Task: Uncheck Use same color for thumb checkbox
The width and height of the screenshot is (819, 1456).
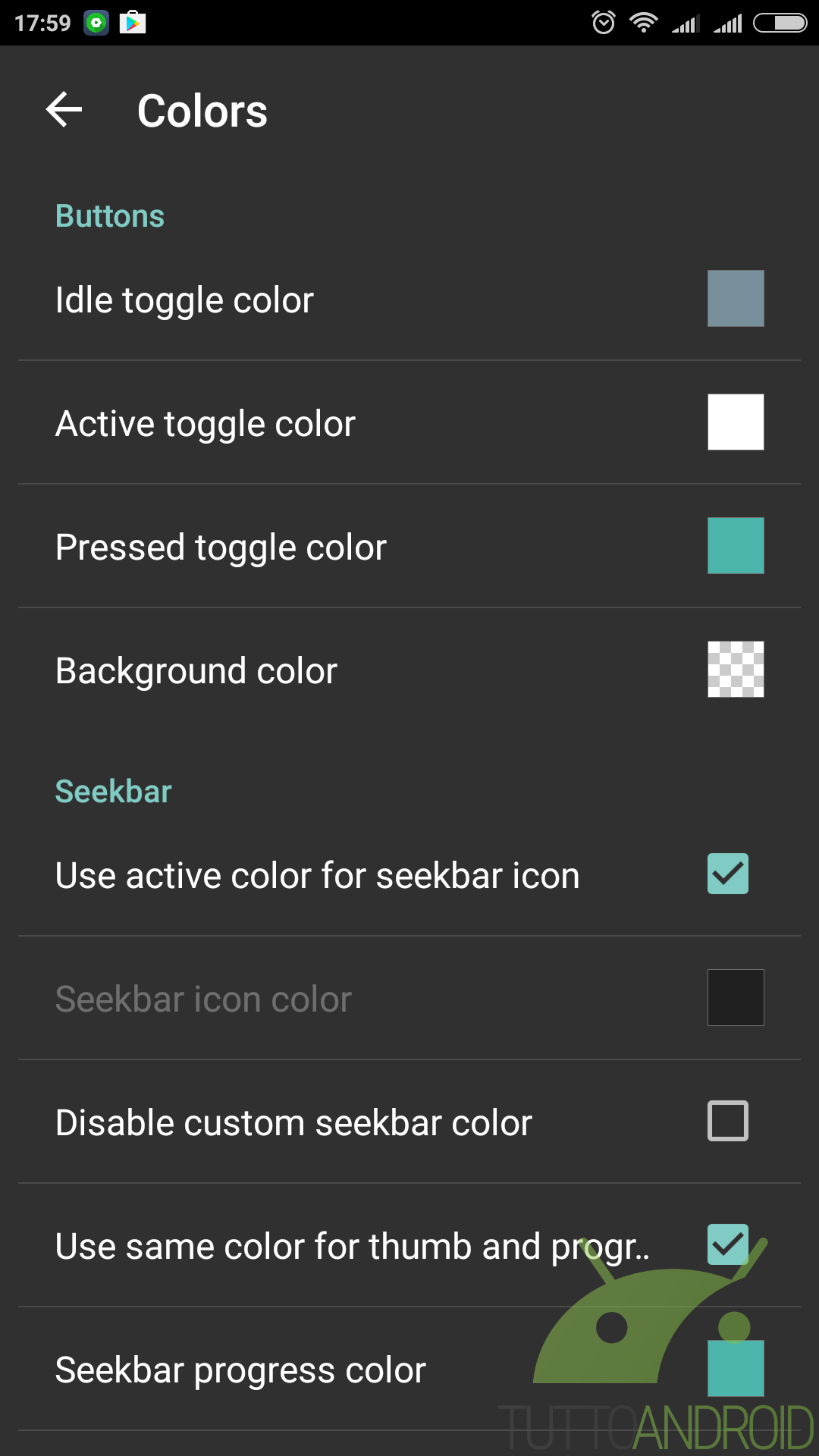Action: [x=728, y=1244]
